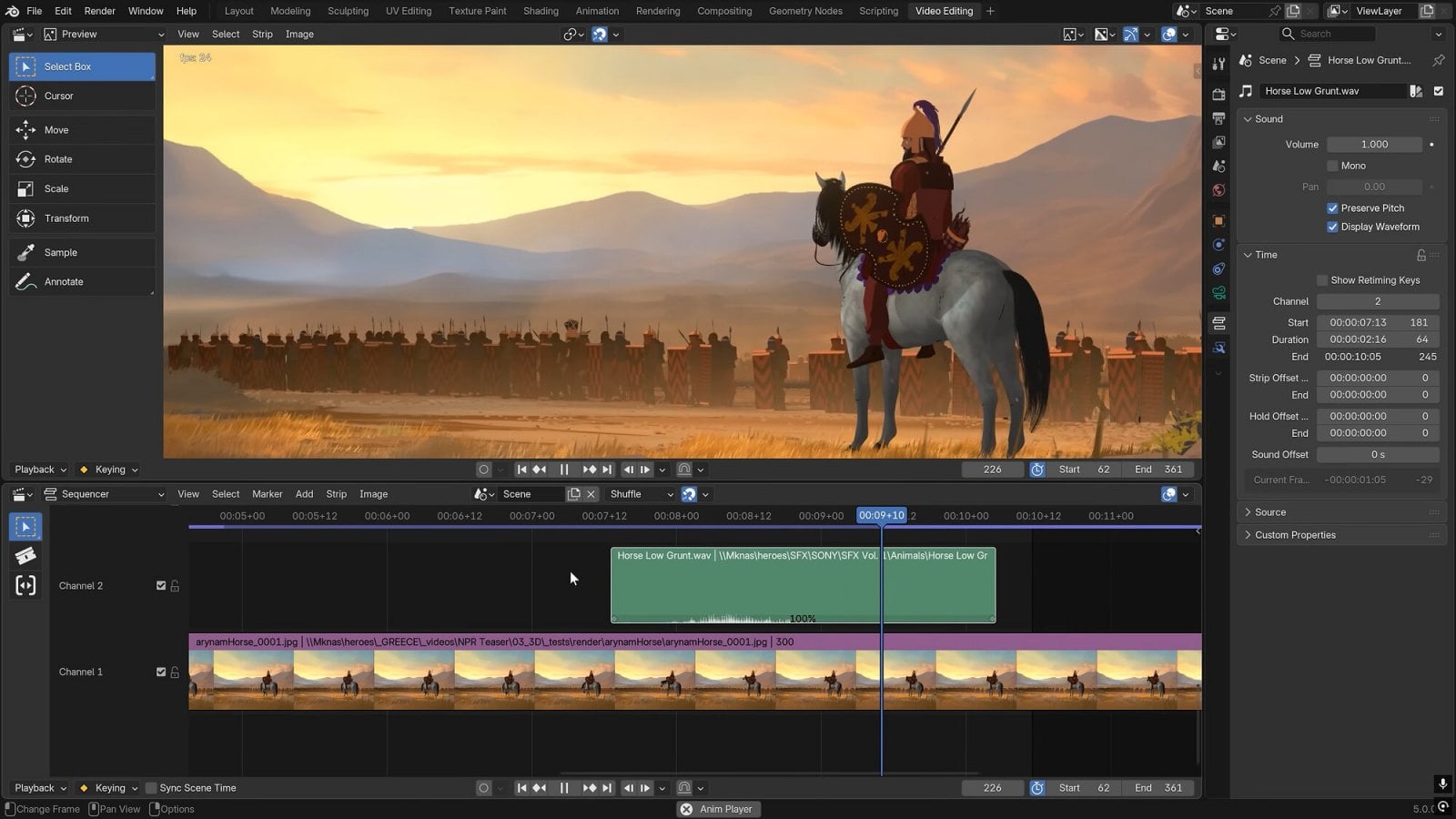Choose the Scale tool
Viewport: 1456px width, 819px height.
point(56,188)
